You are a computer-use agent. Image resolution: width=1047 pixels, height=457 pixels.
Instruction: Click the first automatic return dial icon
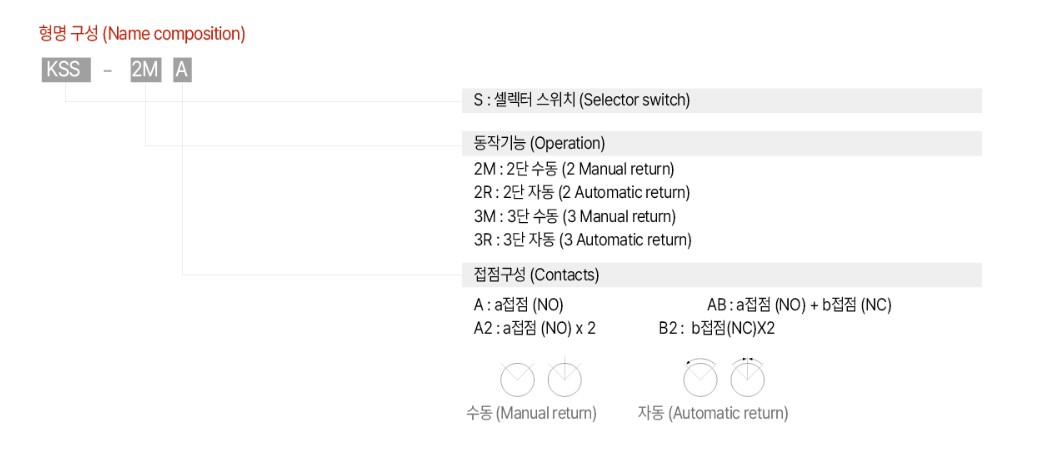(700, 378)
